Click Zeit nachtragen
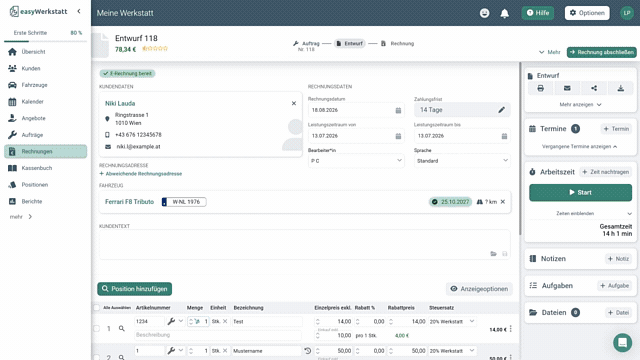The image size is (640, 360). click(x=606, y=172)
